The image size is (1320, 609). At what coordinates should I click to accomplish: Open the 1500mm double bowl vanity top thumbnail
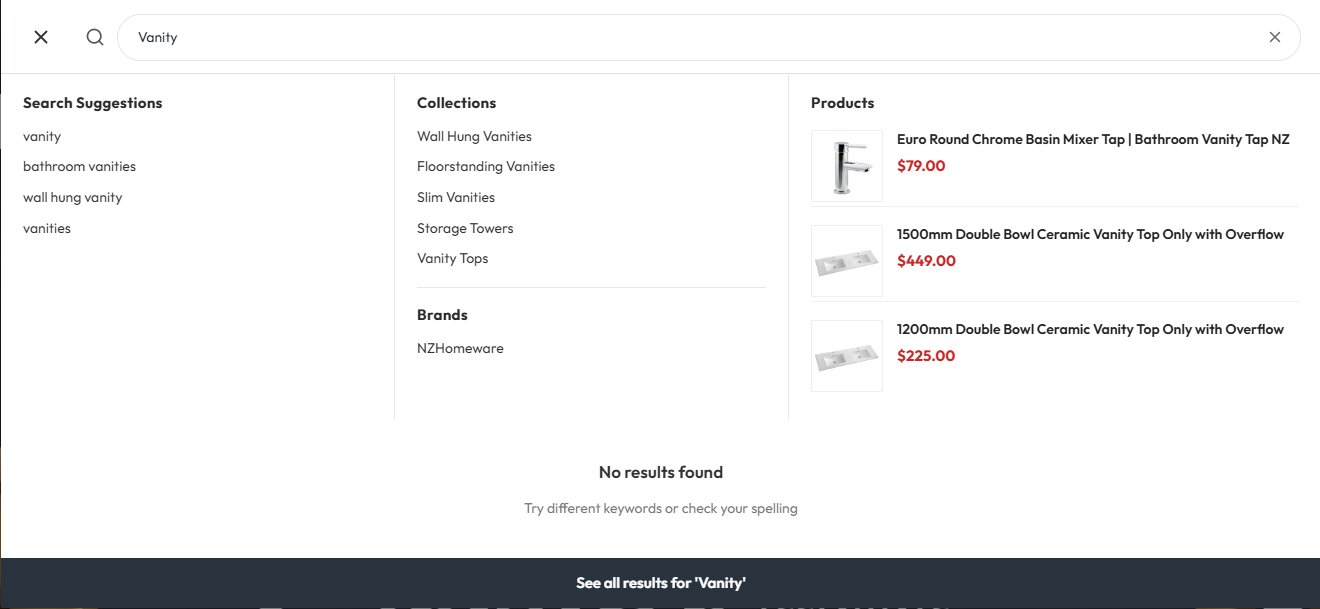(x=847, y=261)
